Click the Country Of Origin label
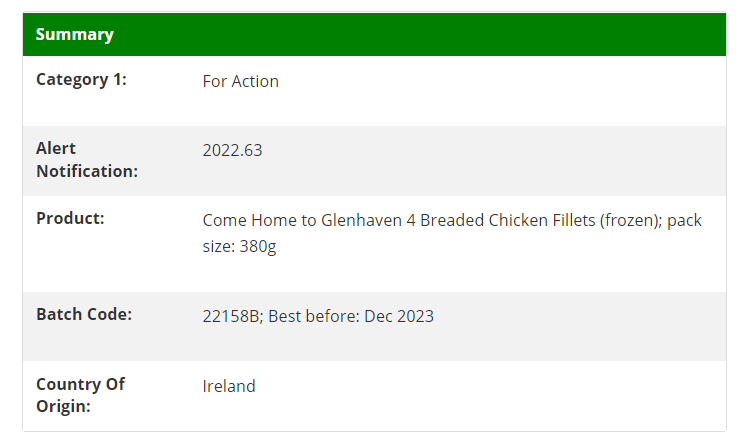Screen dimensions: 741x440 [x=80, y=395]
